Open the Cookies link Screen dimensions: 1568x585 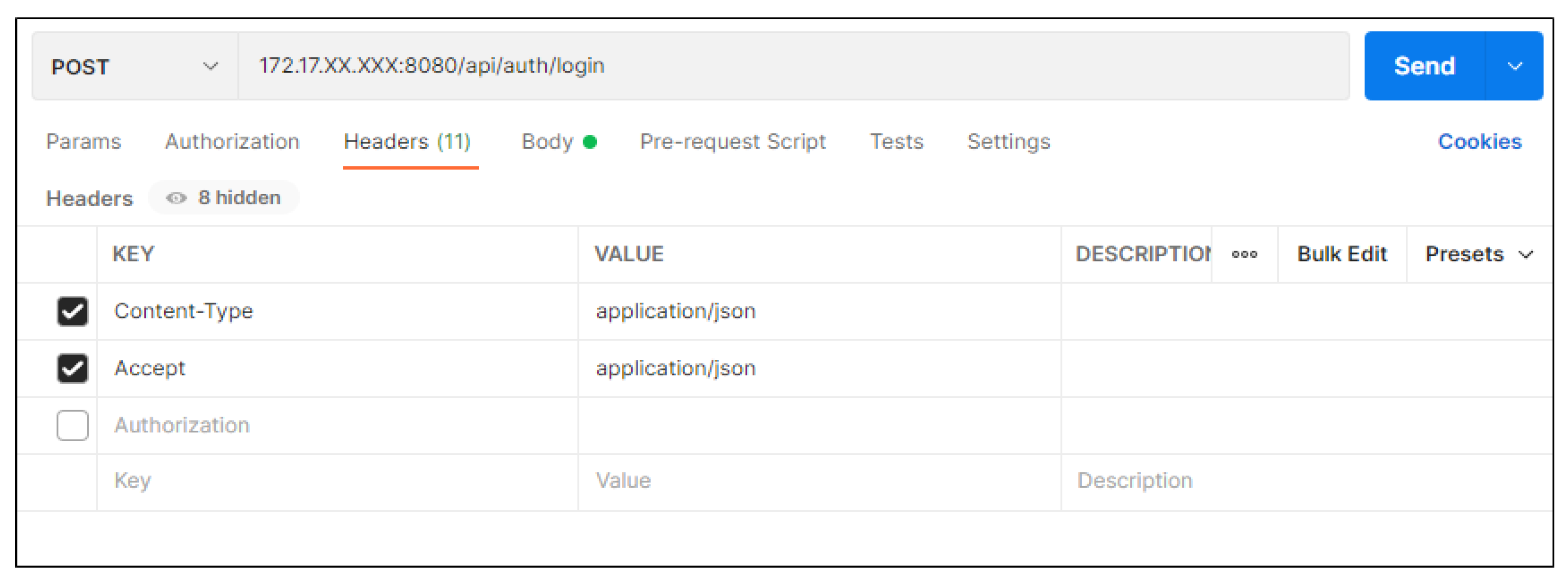[1479, 142]
